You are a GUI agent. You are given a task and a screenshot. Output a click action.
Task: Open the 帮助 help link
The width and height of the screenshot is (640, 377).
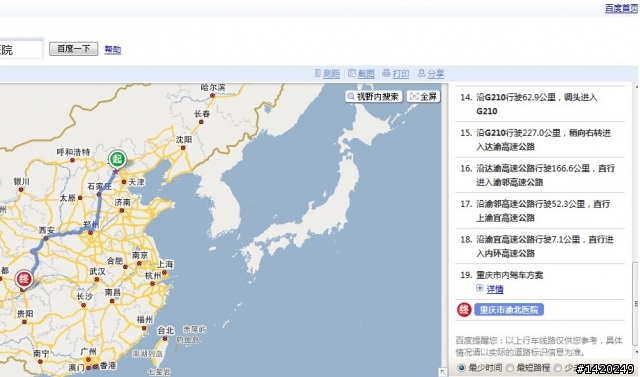click(x=113, y=49)
